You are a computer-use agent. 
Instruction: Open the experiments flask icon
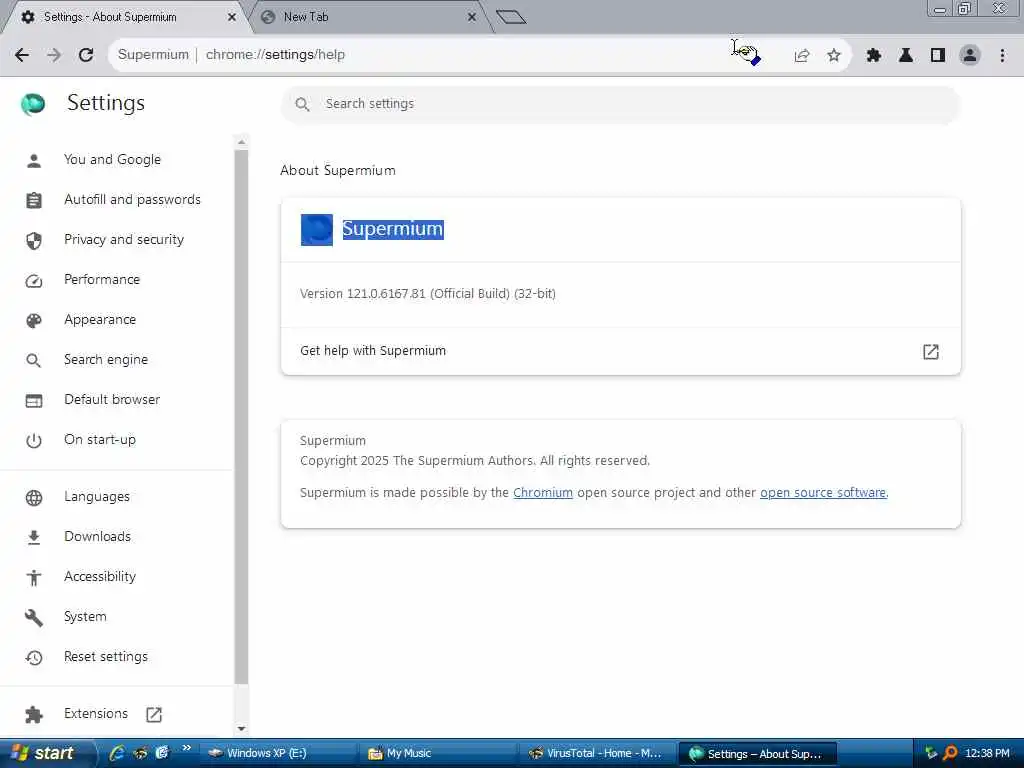(906, 56)
